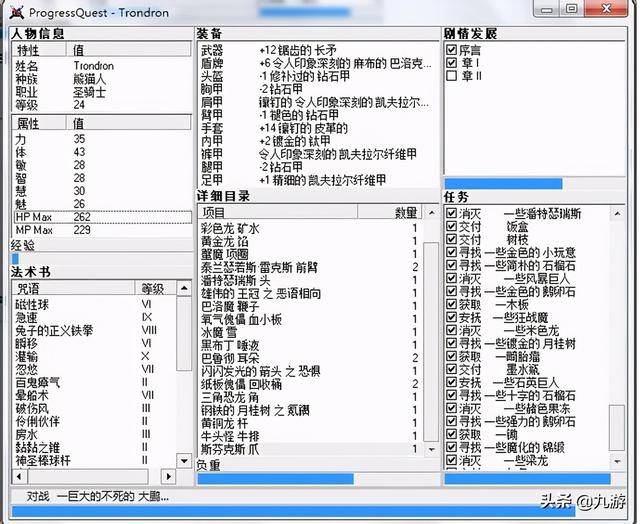Select the 武器 +12 锯齿的 长矛 row
Image resolution: width=640 pixels, height=524 pixels.
coord(318,51)
